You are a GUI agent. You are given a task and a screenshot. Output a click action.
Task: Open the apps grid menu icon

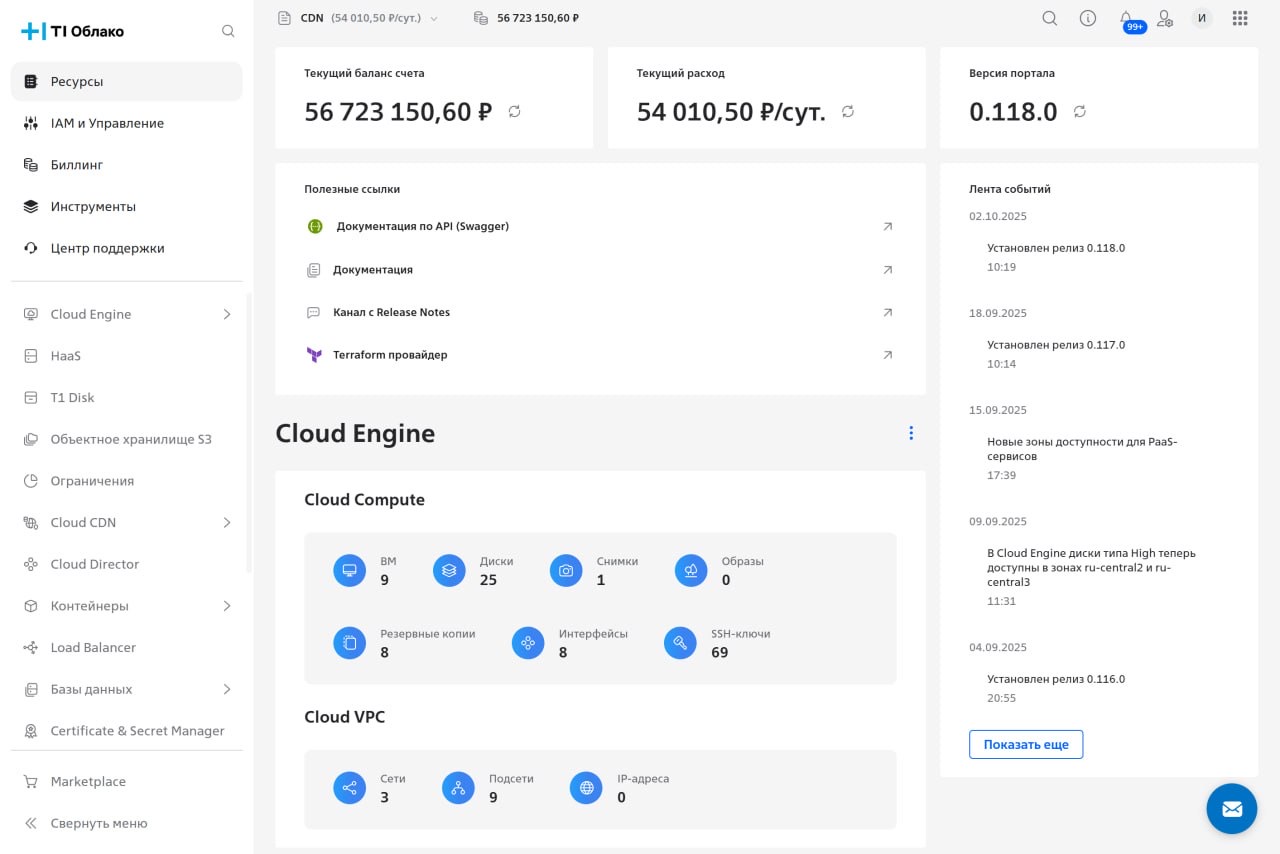point(1240,18)
